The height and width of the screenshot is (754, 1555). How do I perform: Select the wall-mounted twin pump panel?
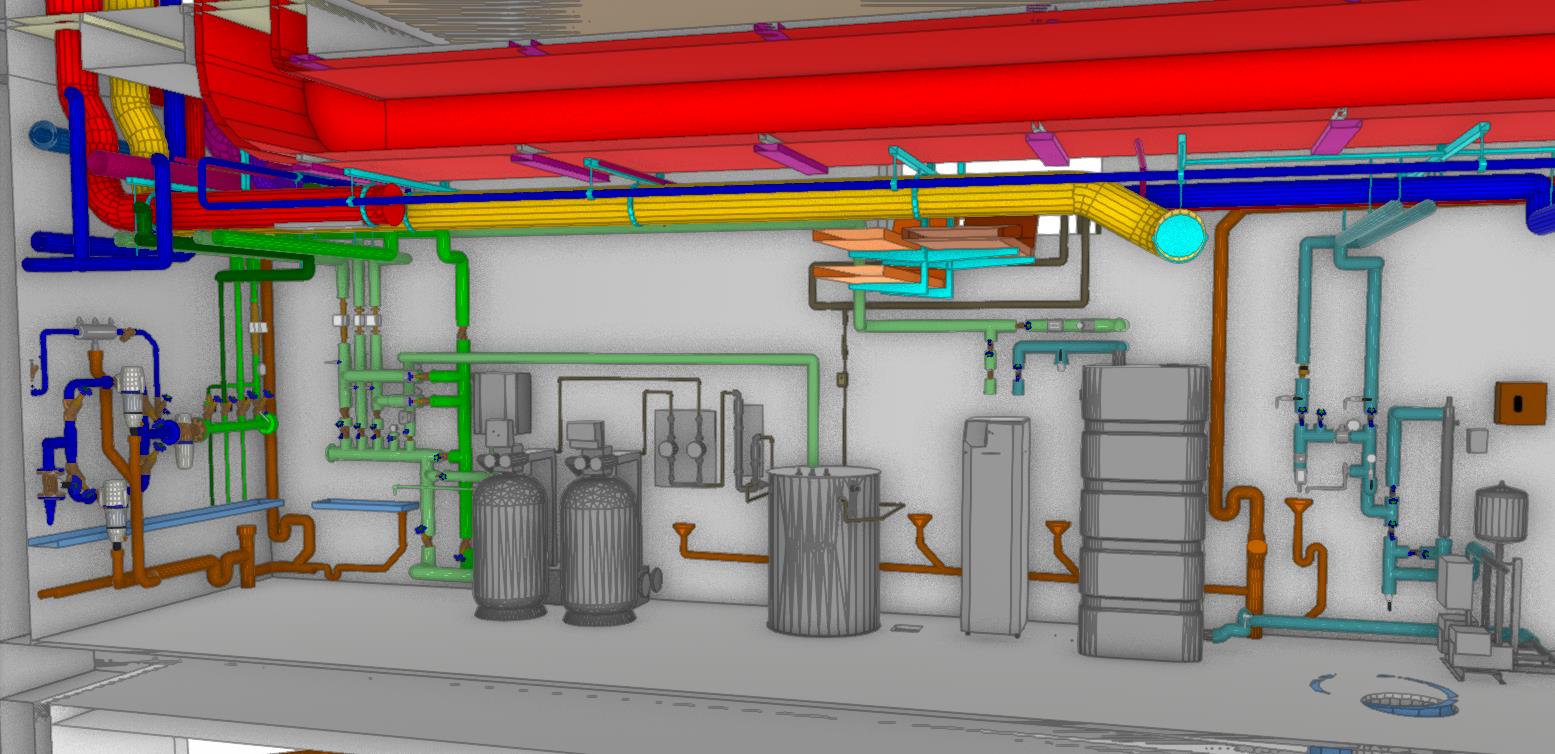pos(685,448)
